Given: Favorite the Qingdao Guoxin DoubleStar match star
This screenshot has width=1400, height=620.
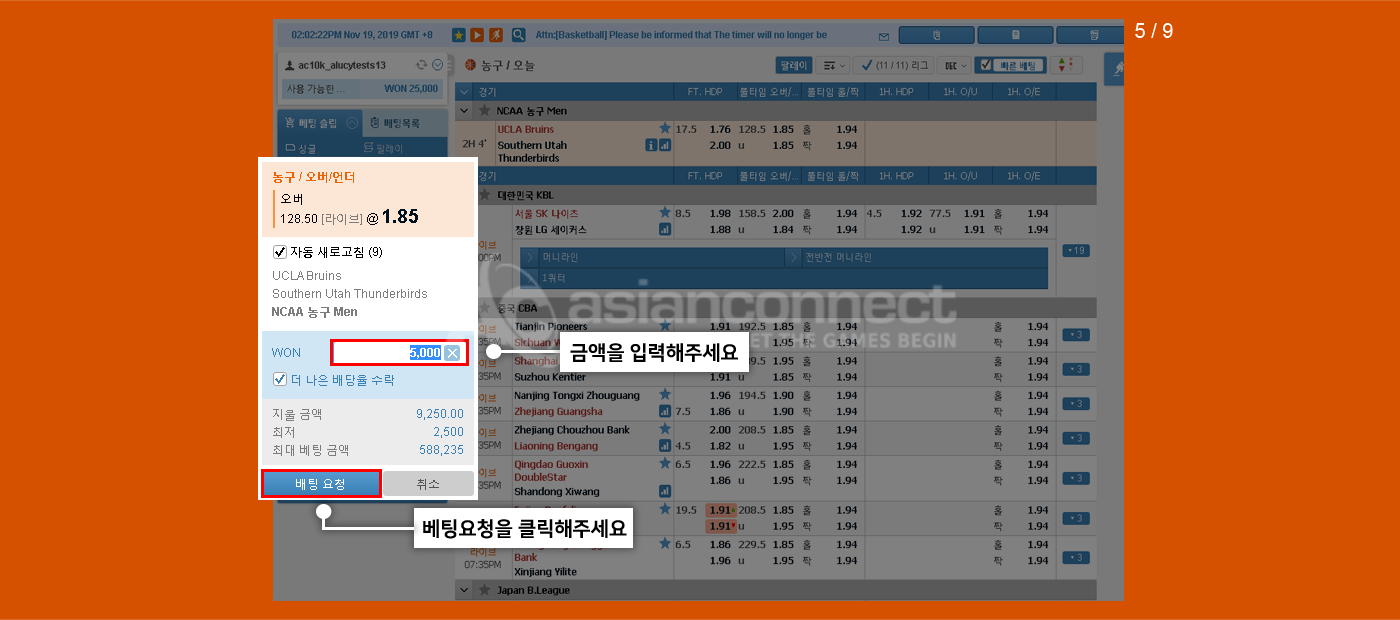Looking at the screenshot, I should coord(665,464).
